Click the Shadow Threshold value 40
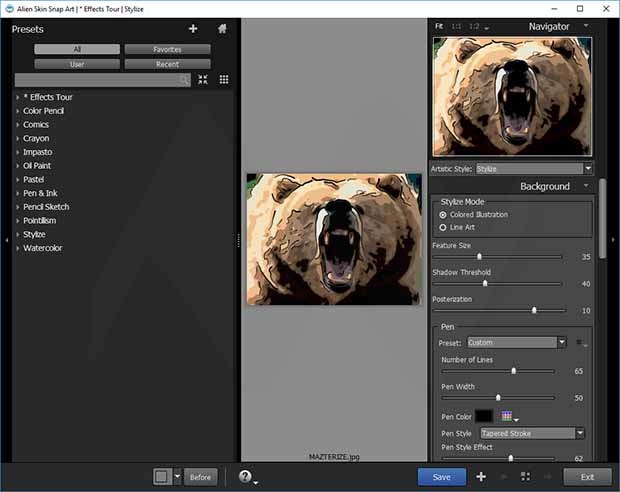This screenshot has height=492, width=620. 586,284
